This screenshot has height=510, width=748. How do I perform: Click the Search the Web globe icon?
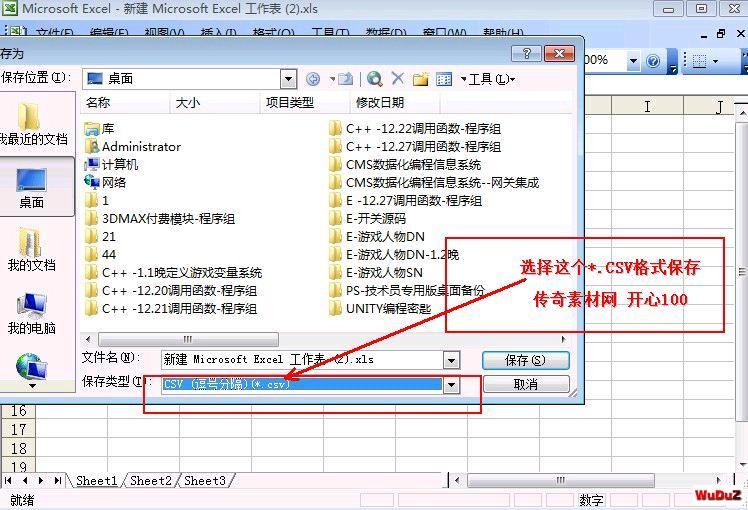374,79
